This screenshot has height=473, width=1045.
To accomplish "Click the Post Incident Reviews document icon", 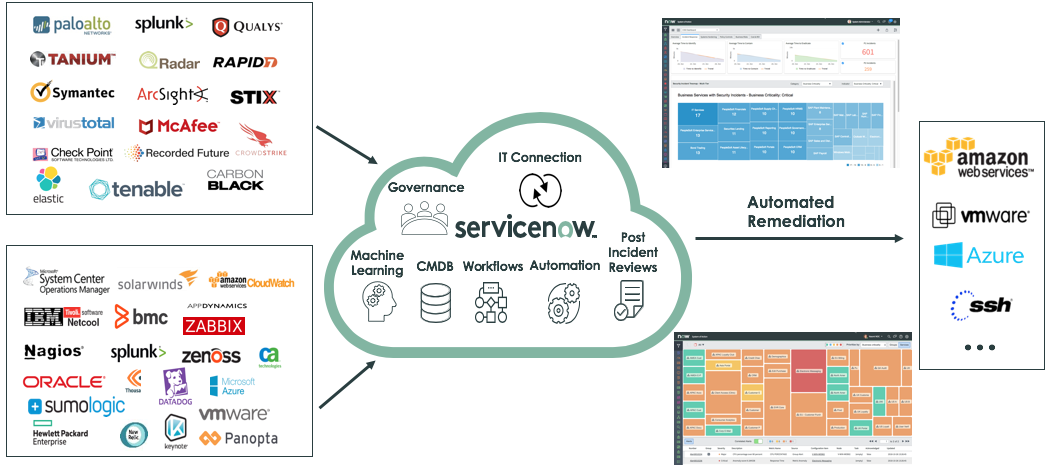I will tap(629, 301).
